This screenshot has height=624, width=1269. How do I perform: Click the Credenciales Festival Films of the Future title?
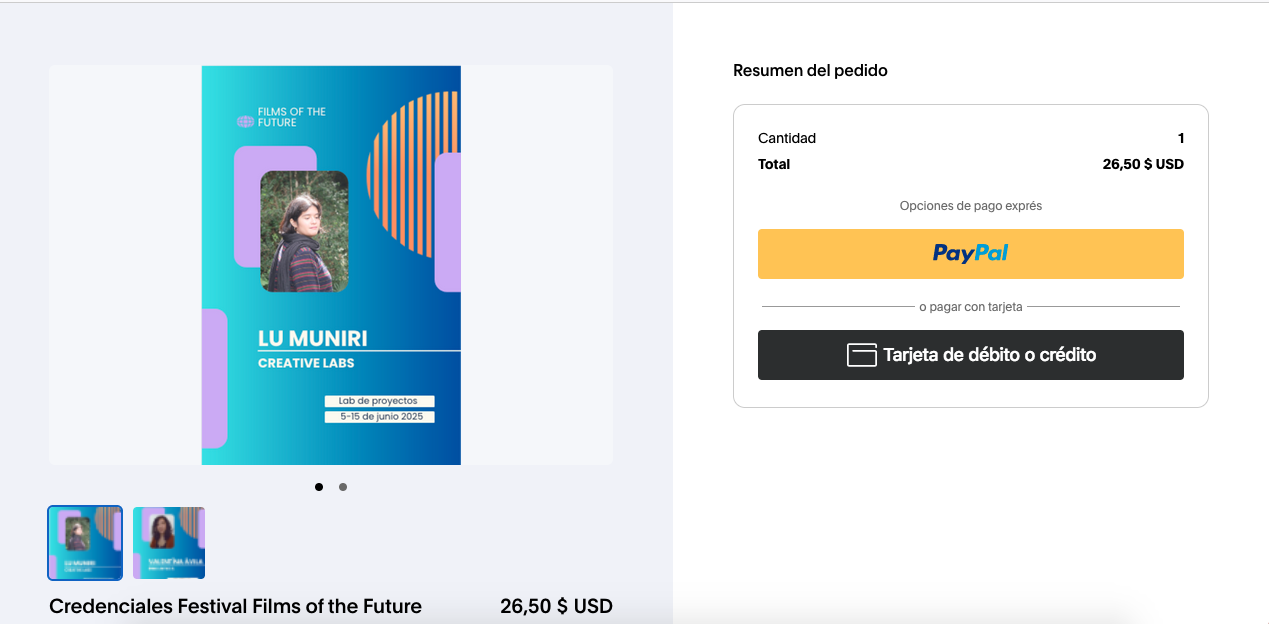(235, 606)
